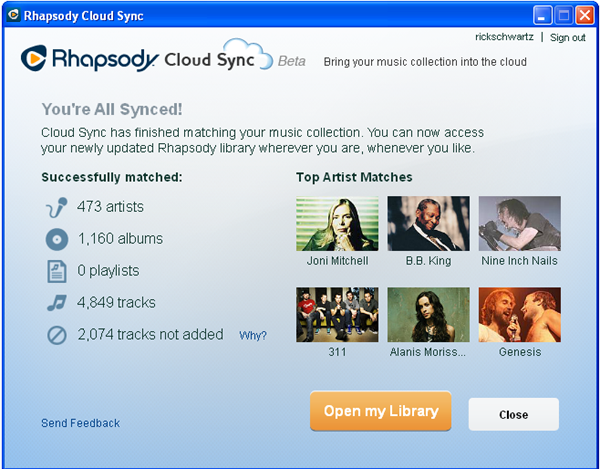Click the Sign out link
This screenshot has width=600, height=469.
click(x=567, y=37)
